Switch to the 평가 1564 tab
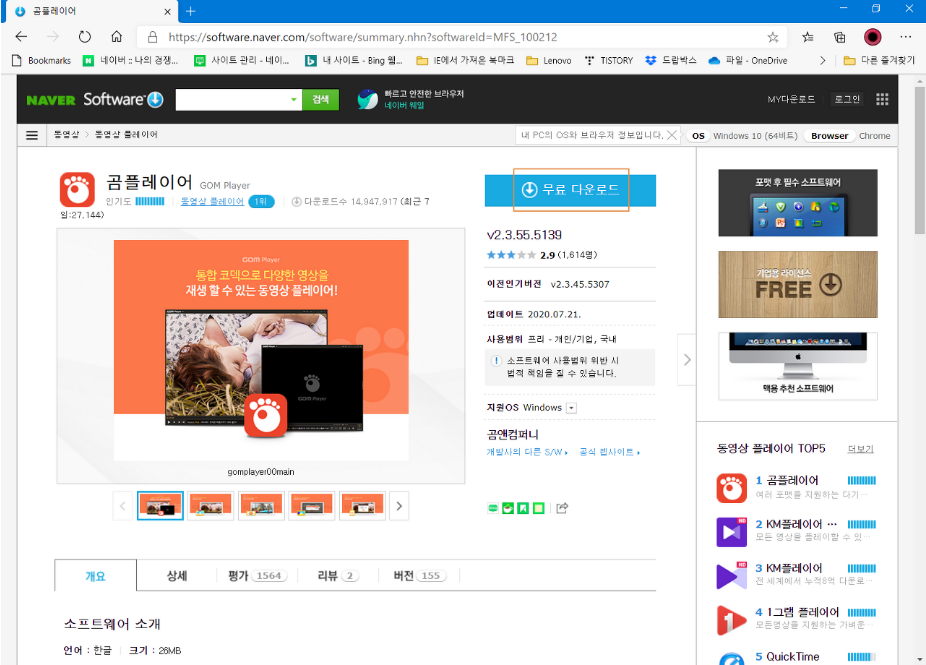This screenshot has height=665, width=926. [x=257, y=576]
